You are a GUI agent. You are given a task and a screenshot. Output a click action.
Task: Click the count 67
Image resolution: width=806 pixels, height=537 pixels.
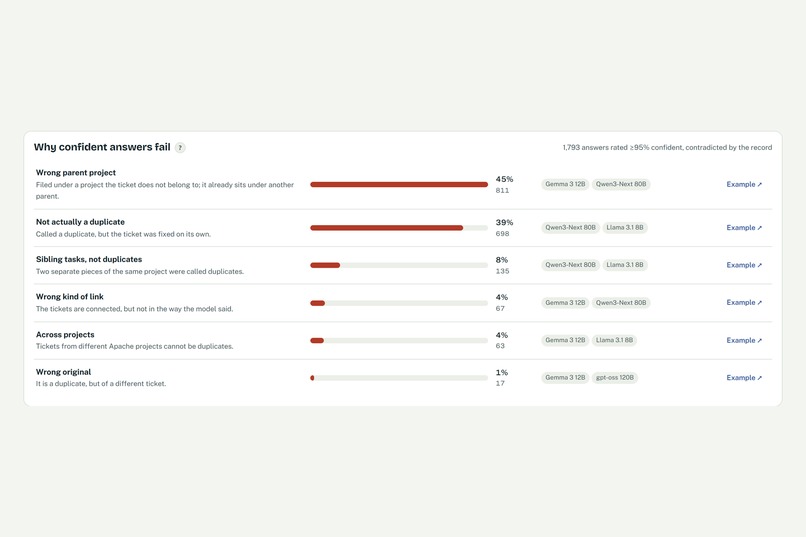pyautogui.click(x=500, y=309)
